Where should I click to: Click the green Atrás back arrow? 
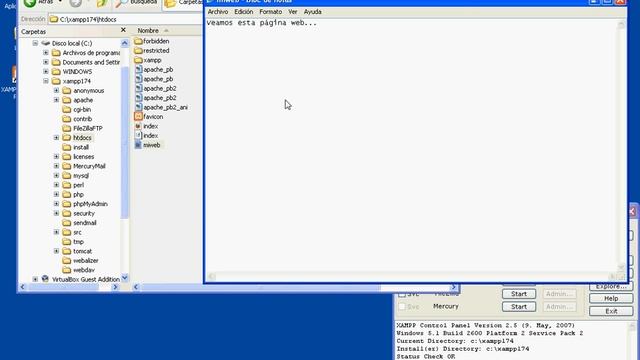30,3
